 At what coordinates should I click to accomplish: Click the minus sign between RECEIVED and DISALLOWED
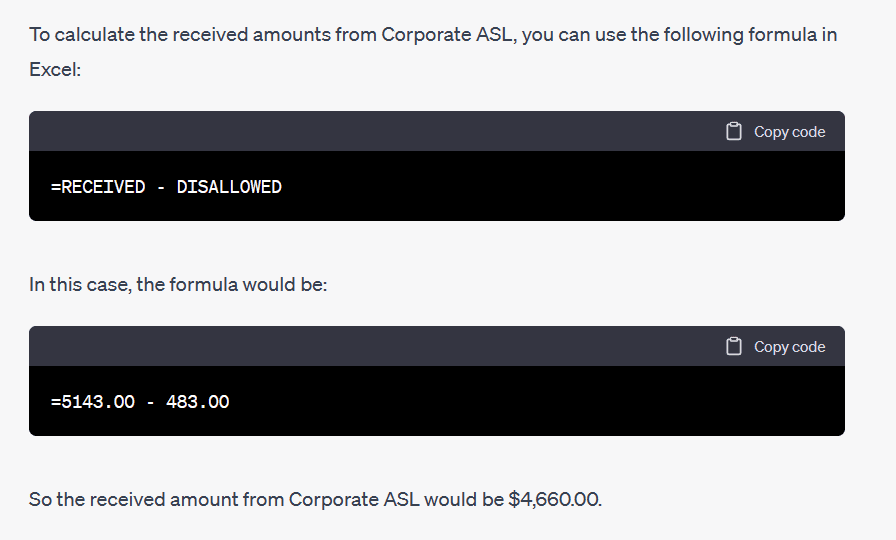161,187
